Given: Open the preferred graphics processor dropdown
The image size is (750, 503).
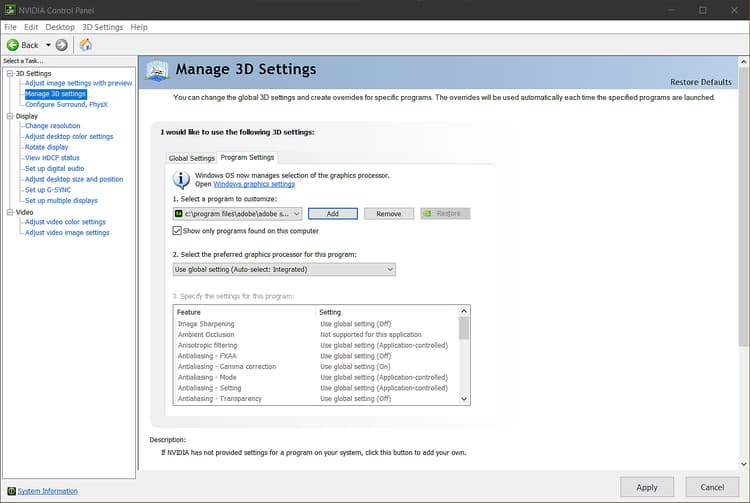Looking at the screenshot, I should coord(284,270).
